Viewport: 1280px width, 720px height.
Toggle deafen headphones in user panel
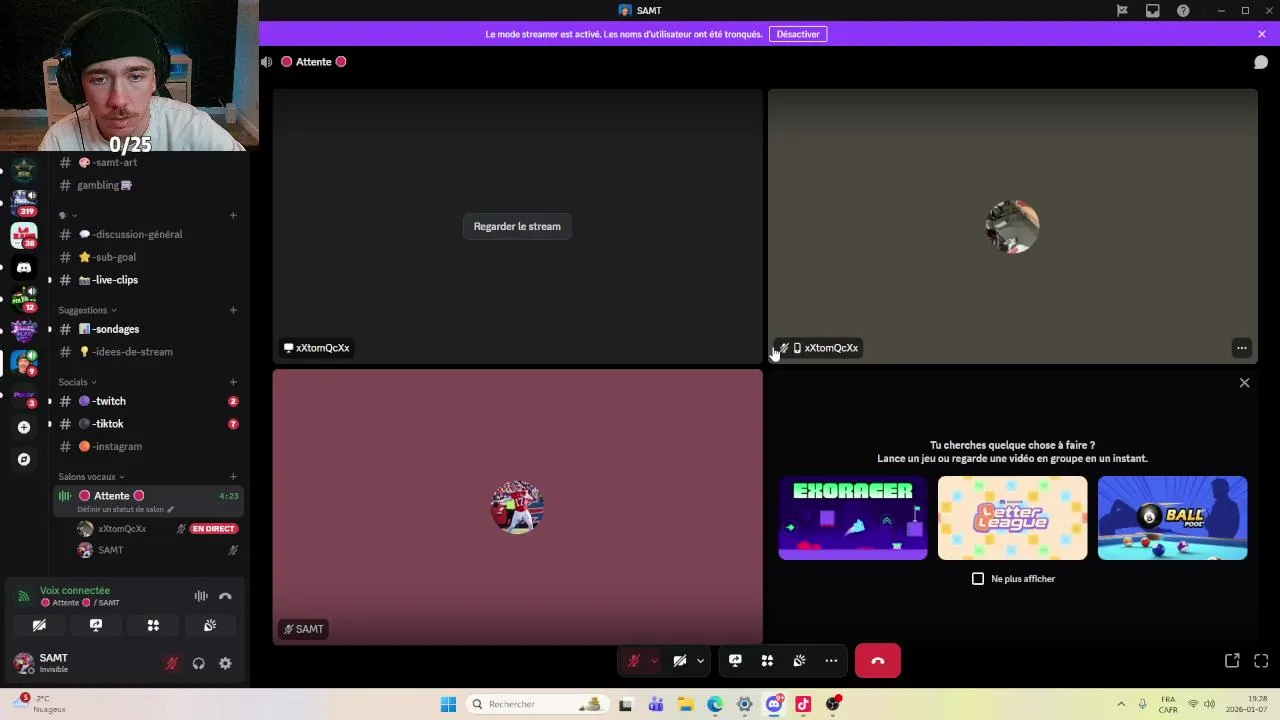(198, 663)
